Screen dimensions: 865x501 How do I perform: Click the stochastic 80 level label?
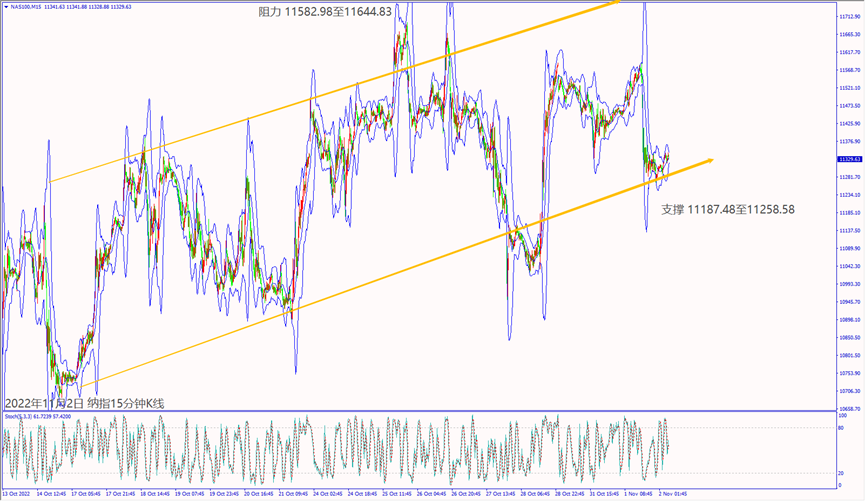point(844,428)
